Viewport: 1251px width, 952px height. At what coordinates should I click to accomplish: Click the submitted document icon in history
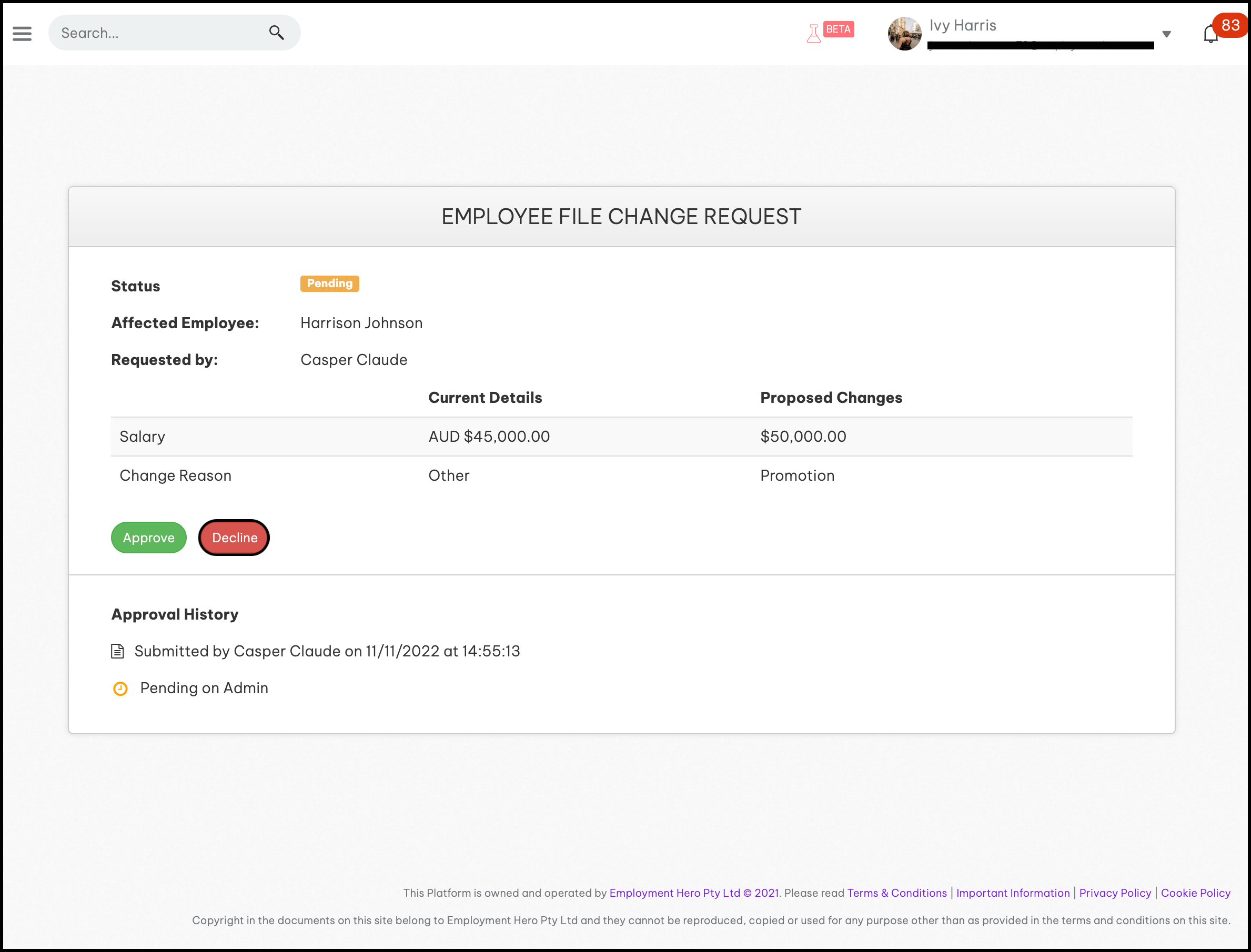click(x=117, y=651)
